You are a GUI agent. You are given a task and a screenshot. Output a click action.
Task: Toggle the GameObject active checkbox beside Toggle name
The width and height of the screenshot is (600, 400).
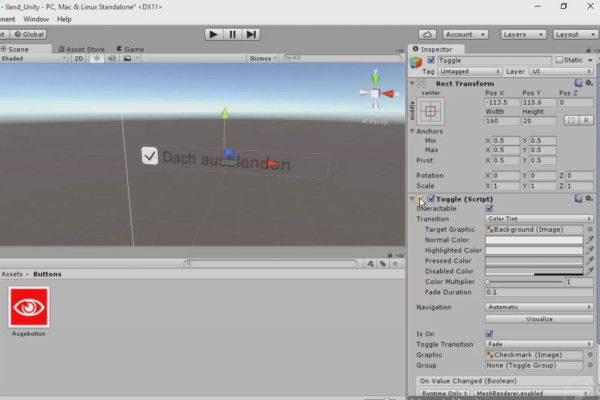click(431, 60)
